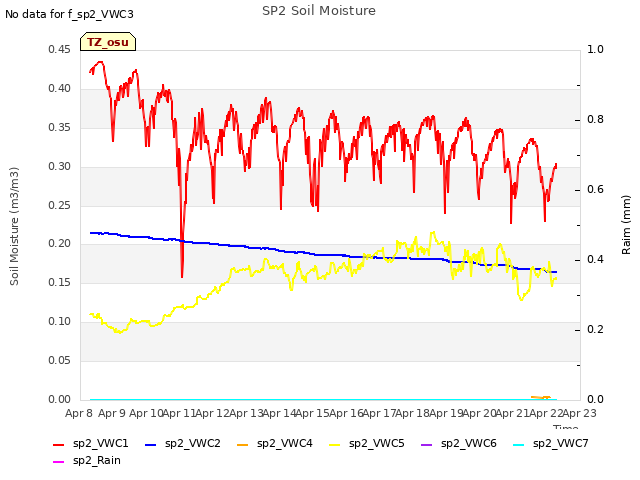Click the 0.25 left axis value
The image size is (640, 480).
click(x=59, y=205)
